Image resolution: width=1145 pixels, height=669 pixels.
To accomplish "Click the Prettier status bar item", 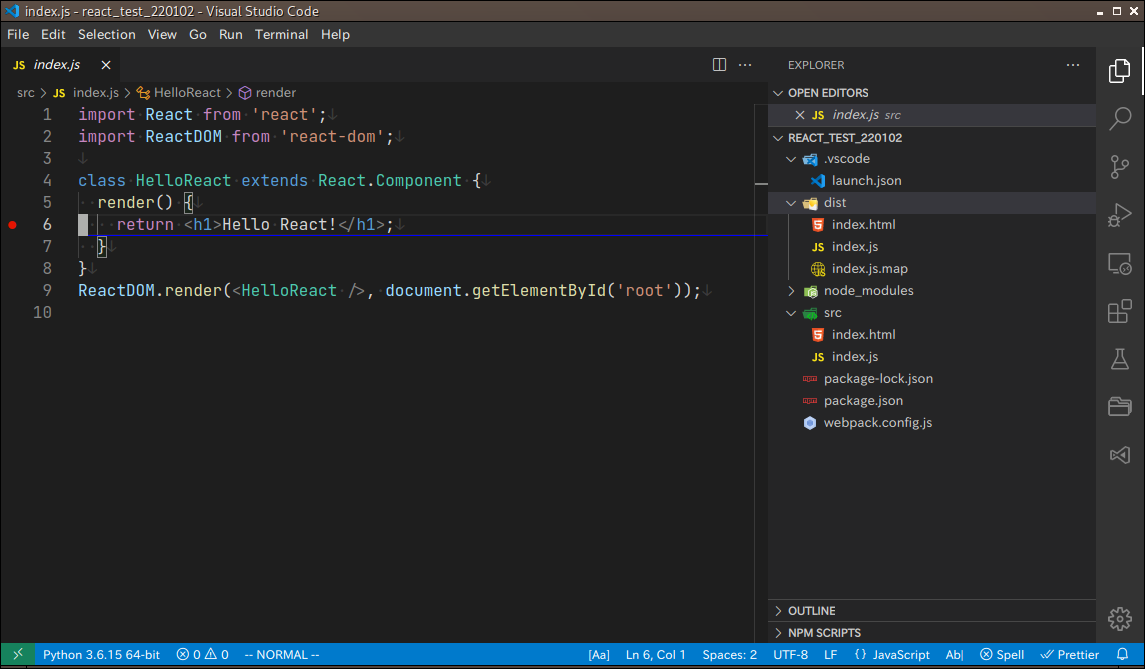I will [x=1070, y=654].
